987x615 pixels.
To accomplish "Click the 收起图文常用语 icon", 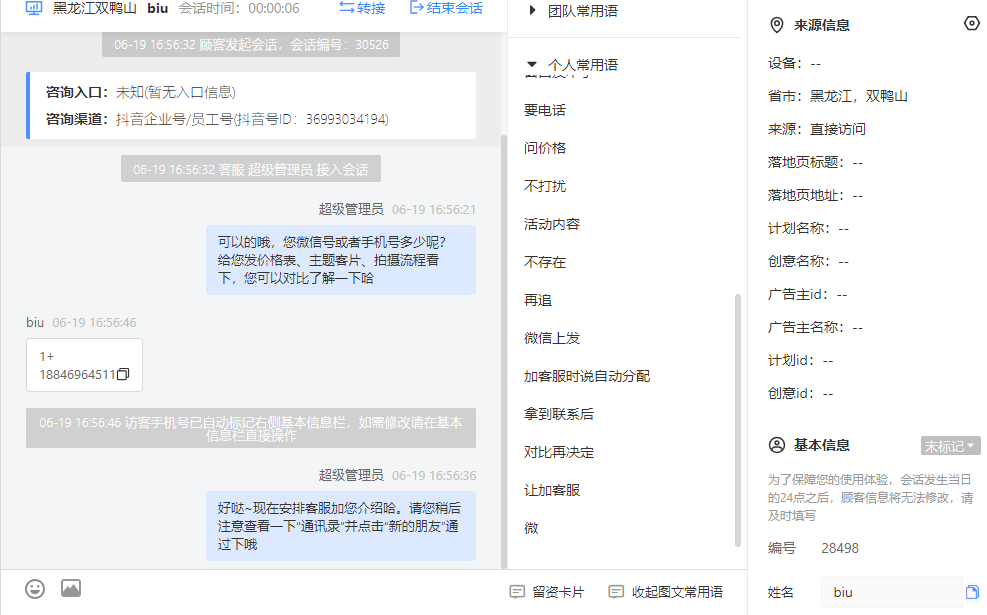I will (616, 592).
